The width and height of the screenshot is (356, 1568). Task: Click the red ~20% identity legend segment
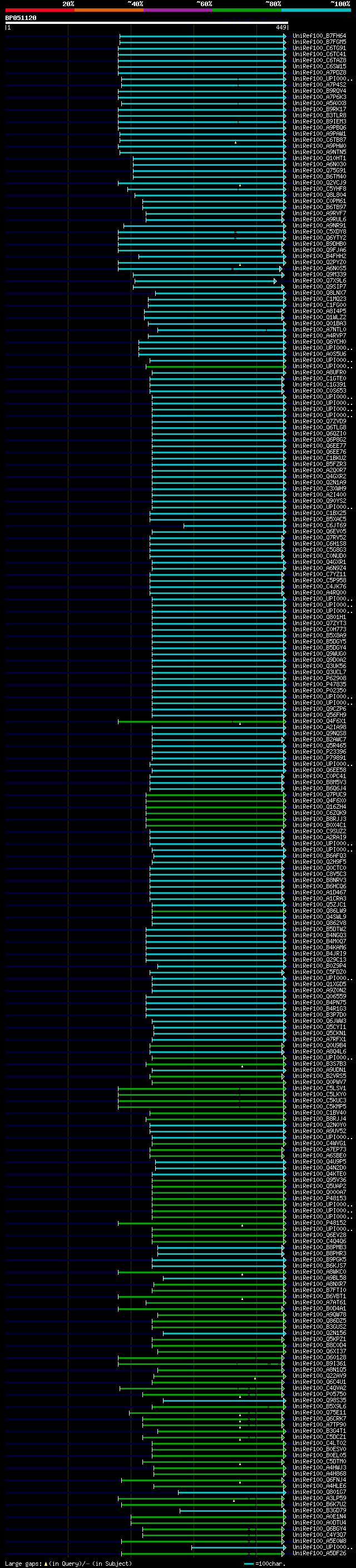39,10
